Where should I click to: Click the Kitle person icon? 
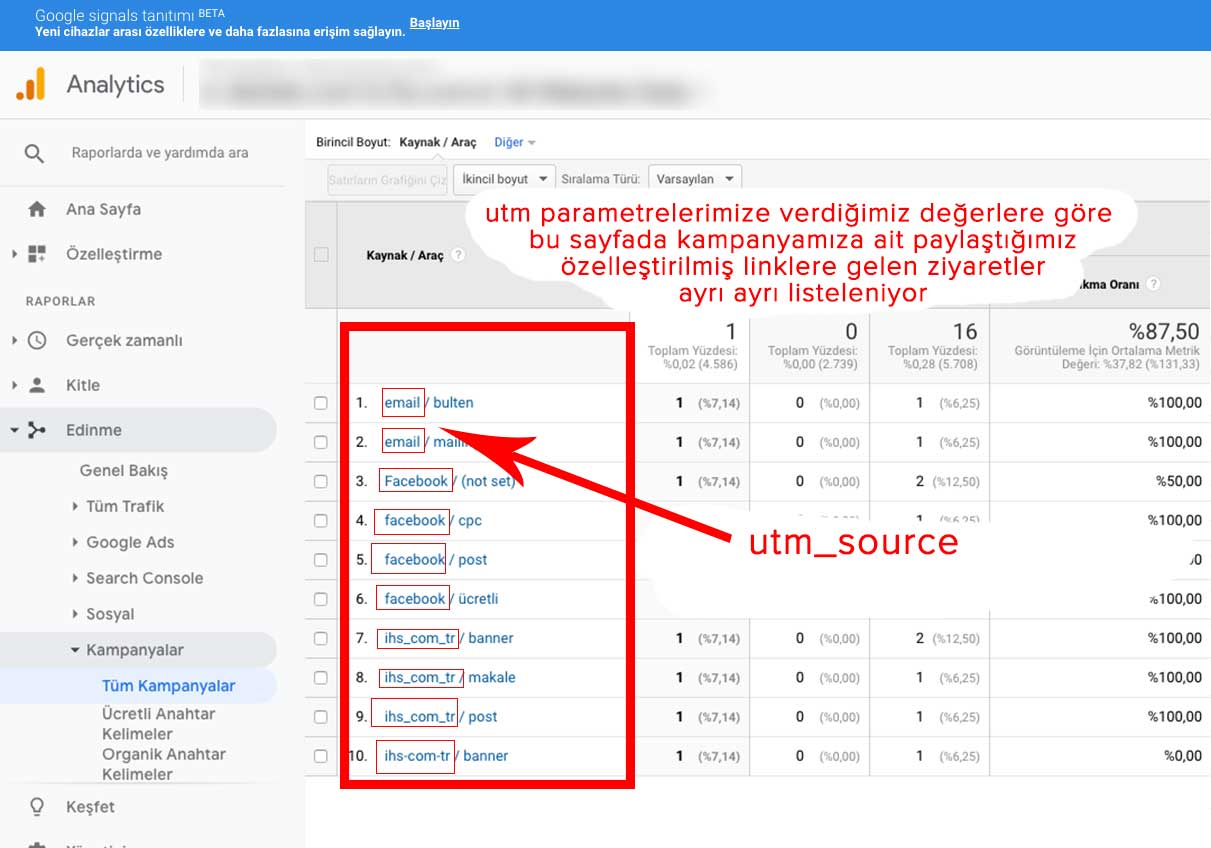[37, 385]
